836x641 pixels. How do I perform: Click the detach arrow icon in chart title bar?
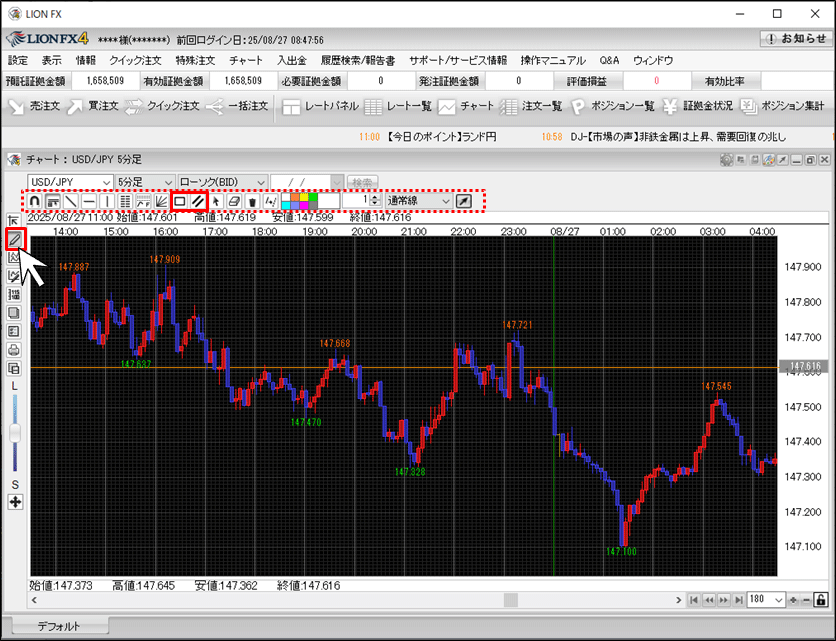pyautogui.click(x=782, y=159)
